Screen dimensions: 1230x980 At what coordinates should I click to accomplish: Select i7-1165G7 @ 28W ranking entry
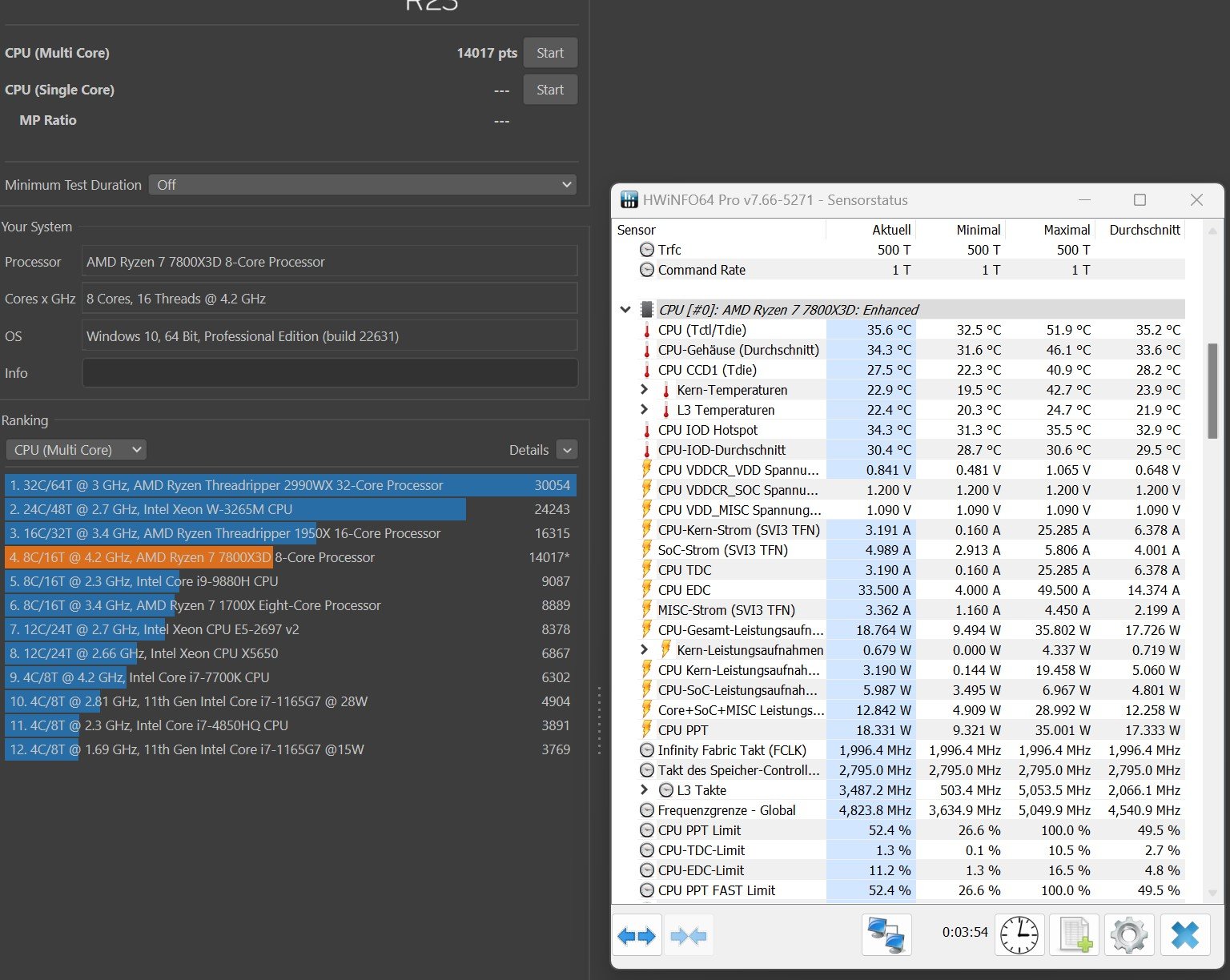[x=290, y=701]
